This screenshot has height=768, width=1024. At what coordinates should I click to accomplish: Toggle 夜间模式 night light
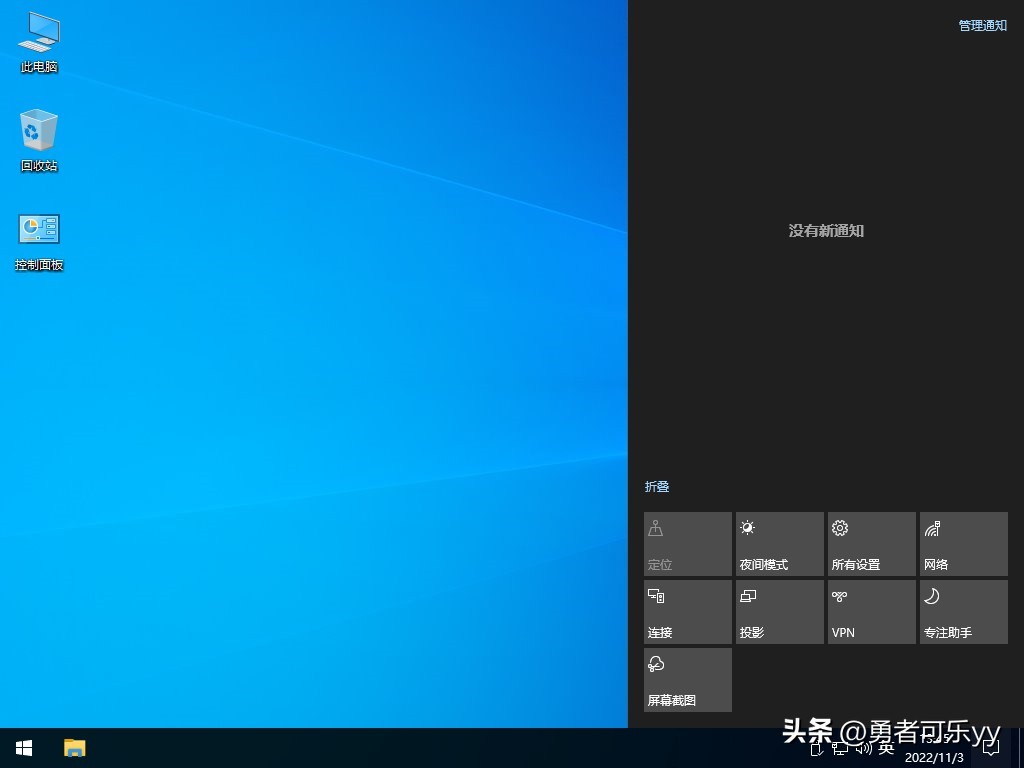click(x=779, y=543)
